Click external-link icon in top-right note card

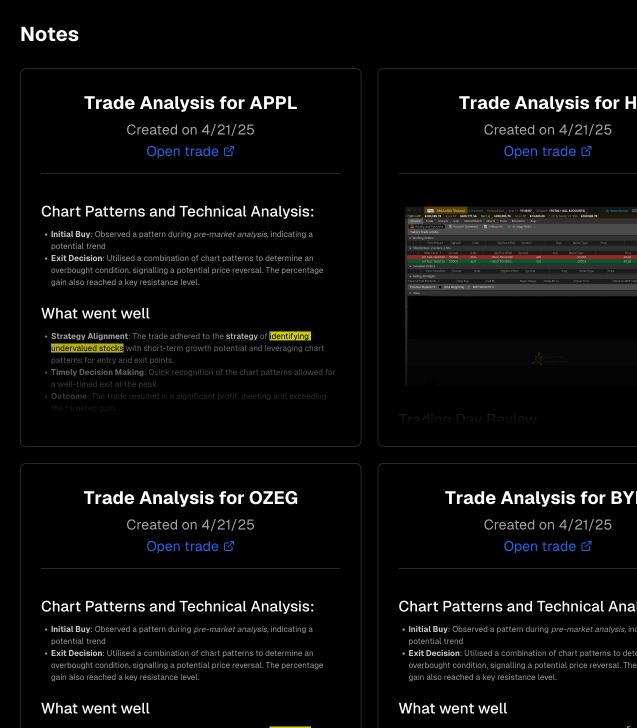(586, 151)
